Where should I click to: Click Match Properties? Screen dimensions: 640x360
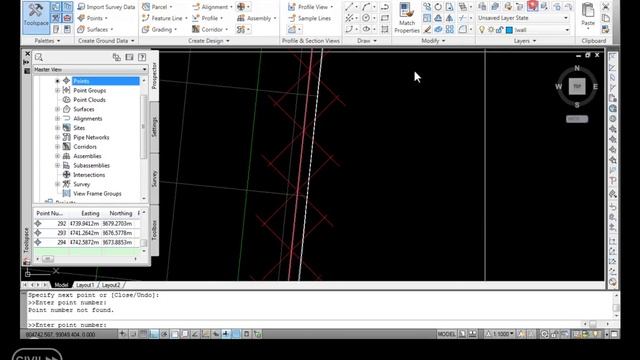407,18
